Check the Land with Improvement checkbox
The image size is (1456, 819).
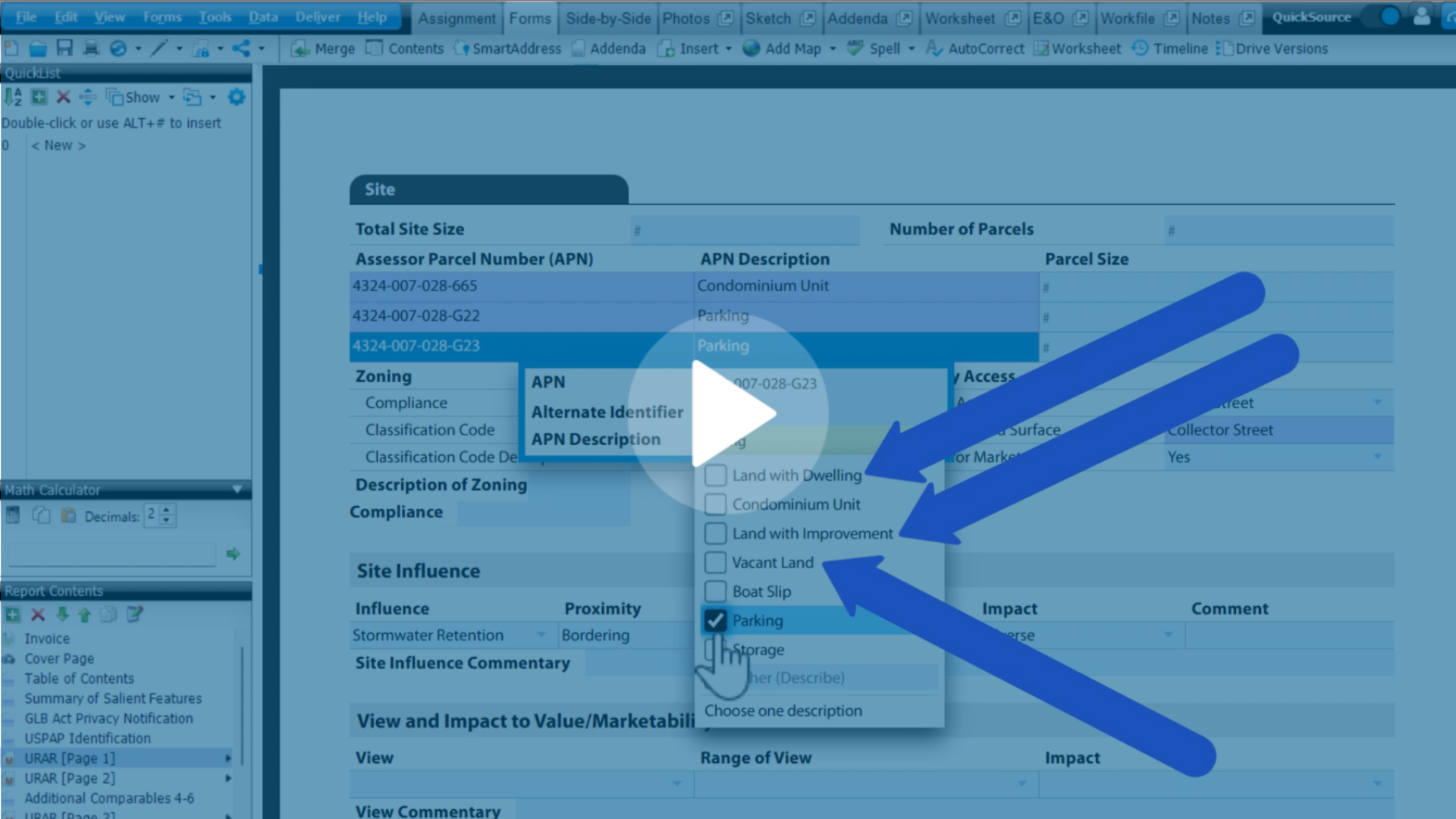(x=715, y=533)
